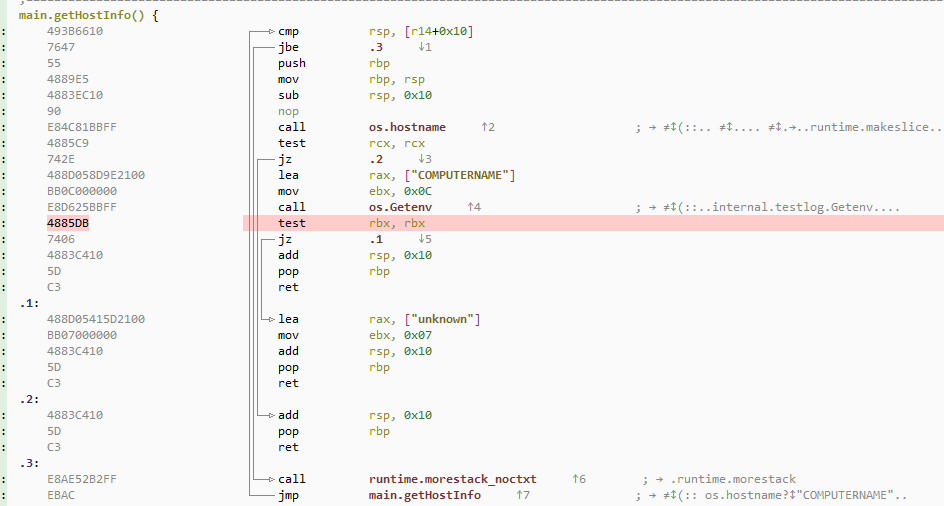Follow the .2 jump target of jz
Viewport: 944px width, 506px height.
click(376, 159)
